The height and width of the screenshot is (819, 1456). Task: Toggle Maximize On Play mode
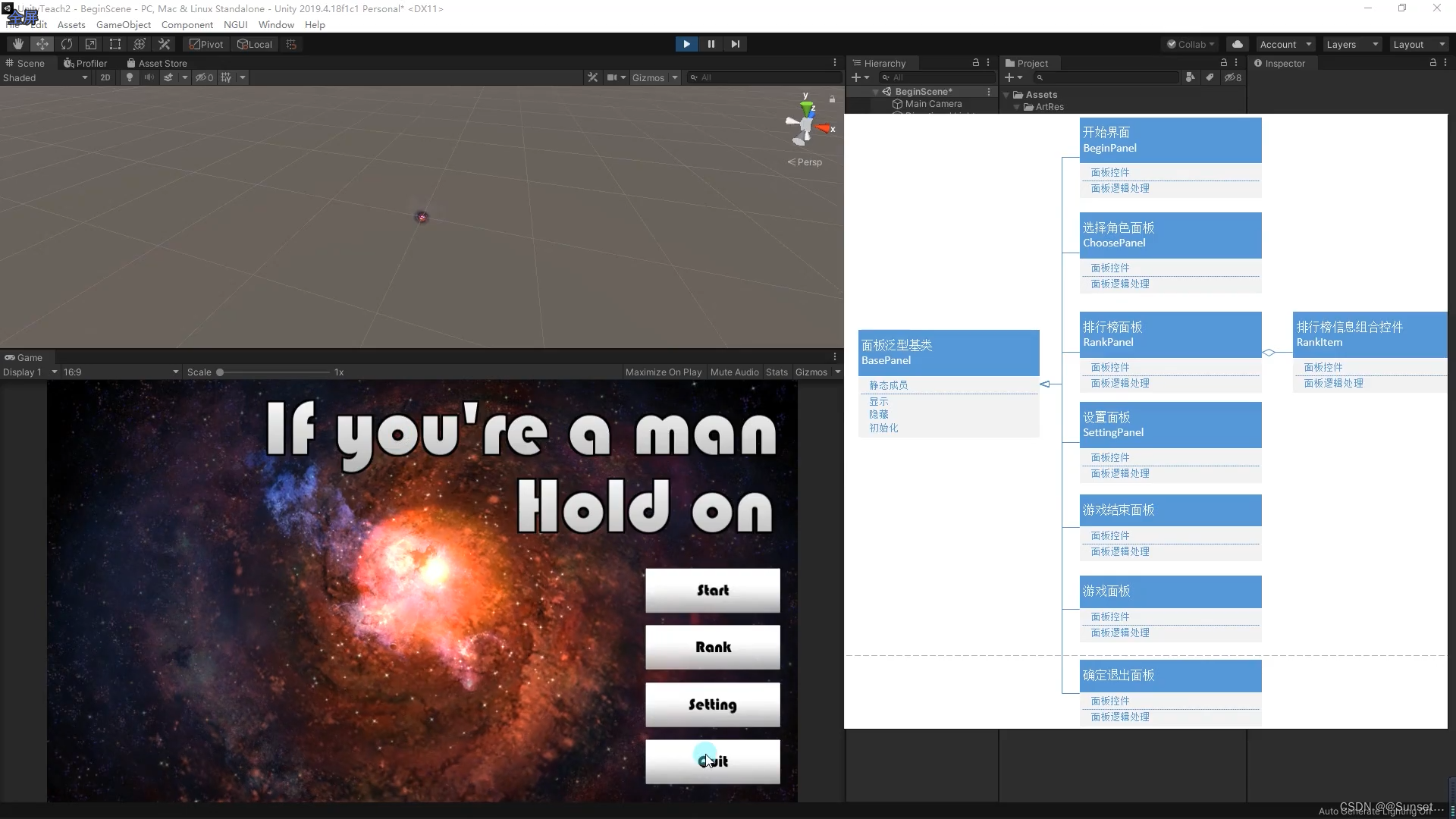tap(663, 371)
